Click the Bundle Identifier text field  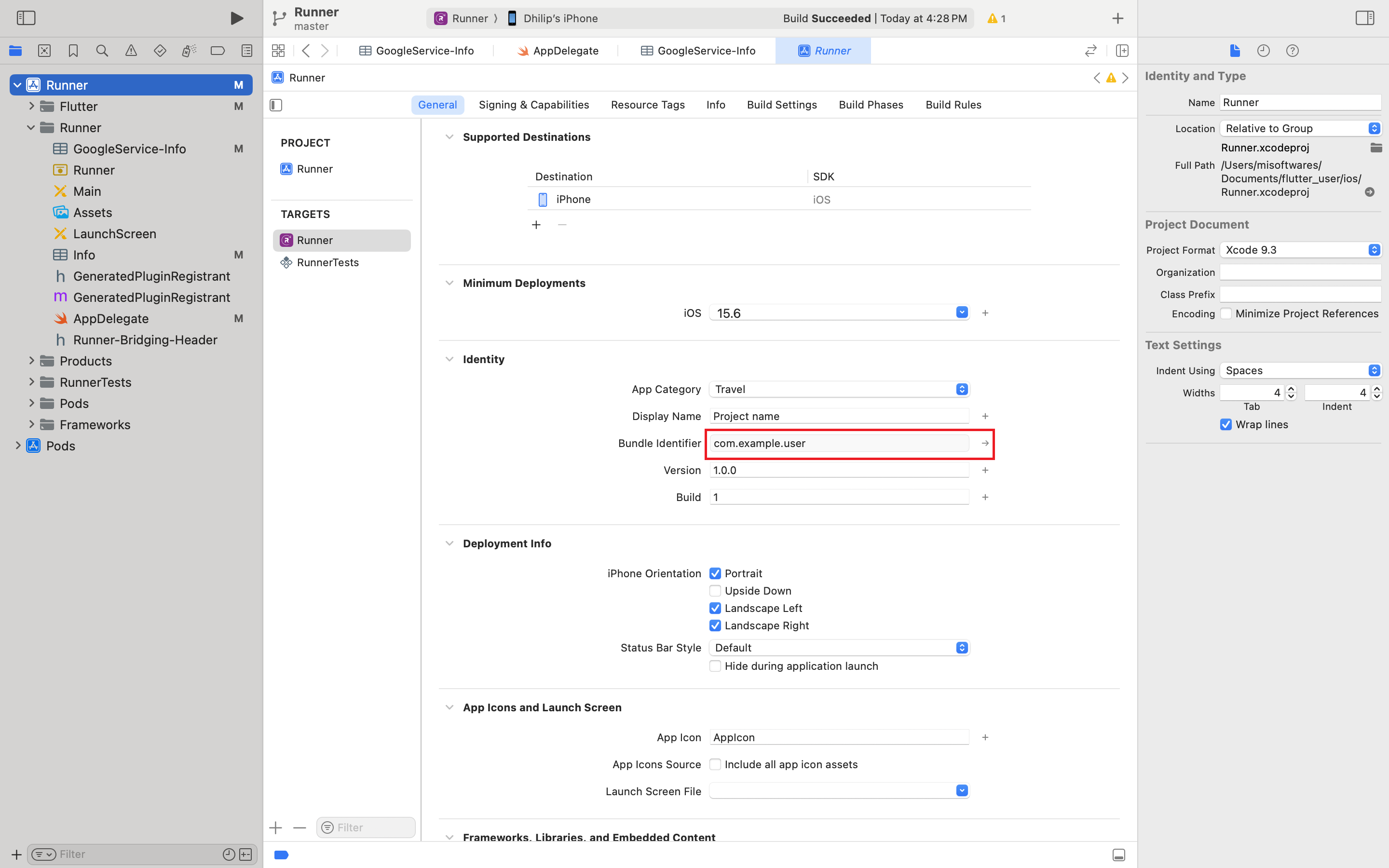[839, 443]
